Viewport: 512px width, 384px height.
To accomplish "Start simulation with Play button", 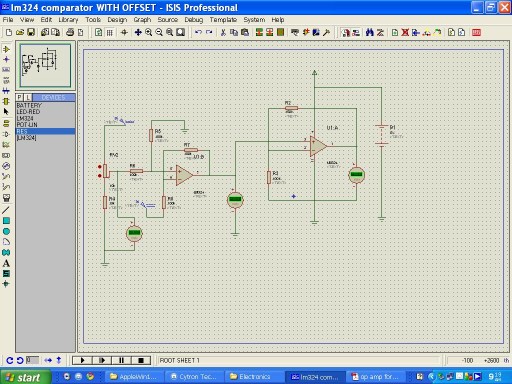I will 82,360.
